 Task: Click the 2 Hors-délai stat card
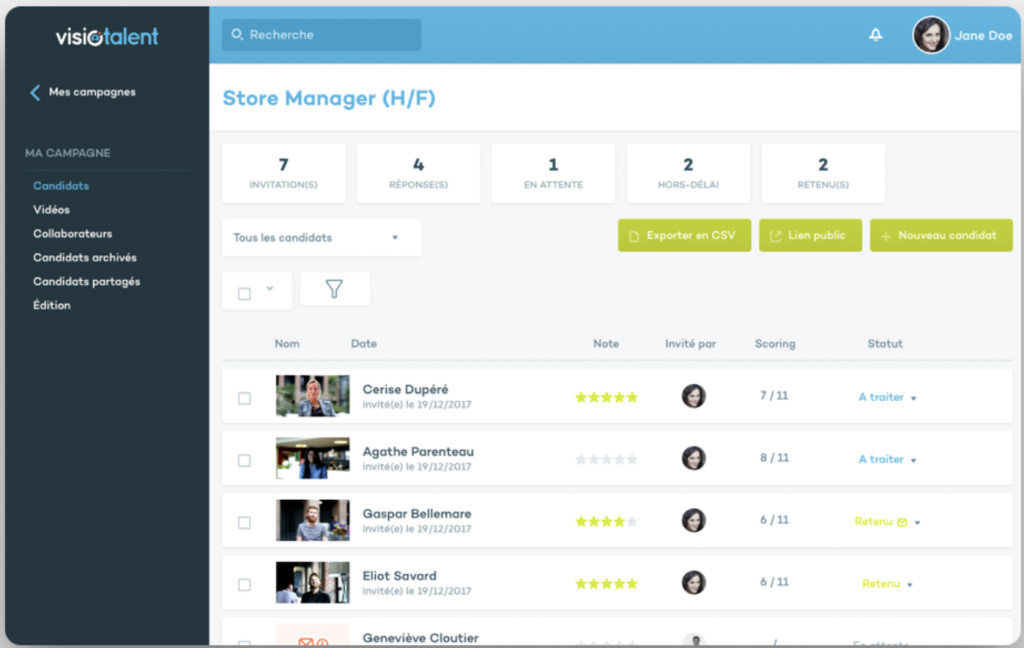point(688,173)
